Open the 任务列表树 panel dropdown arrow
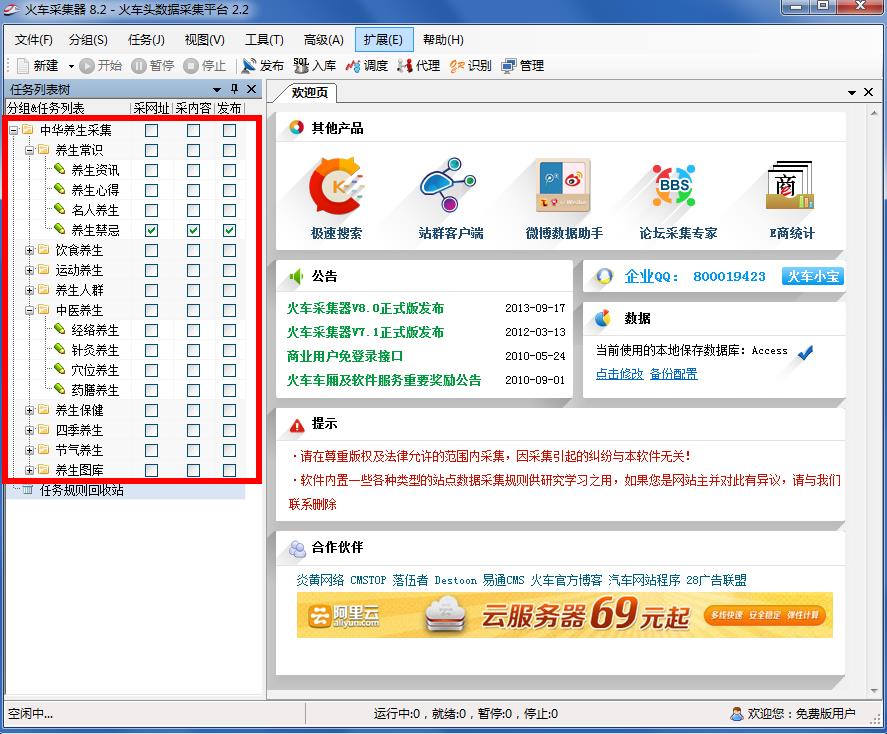Image resolution: width=887 pixels, height=734 pixels. pos(217,89)
